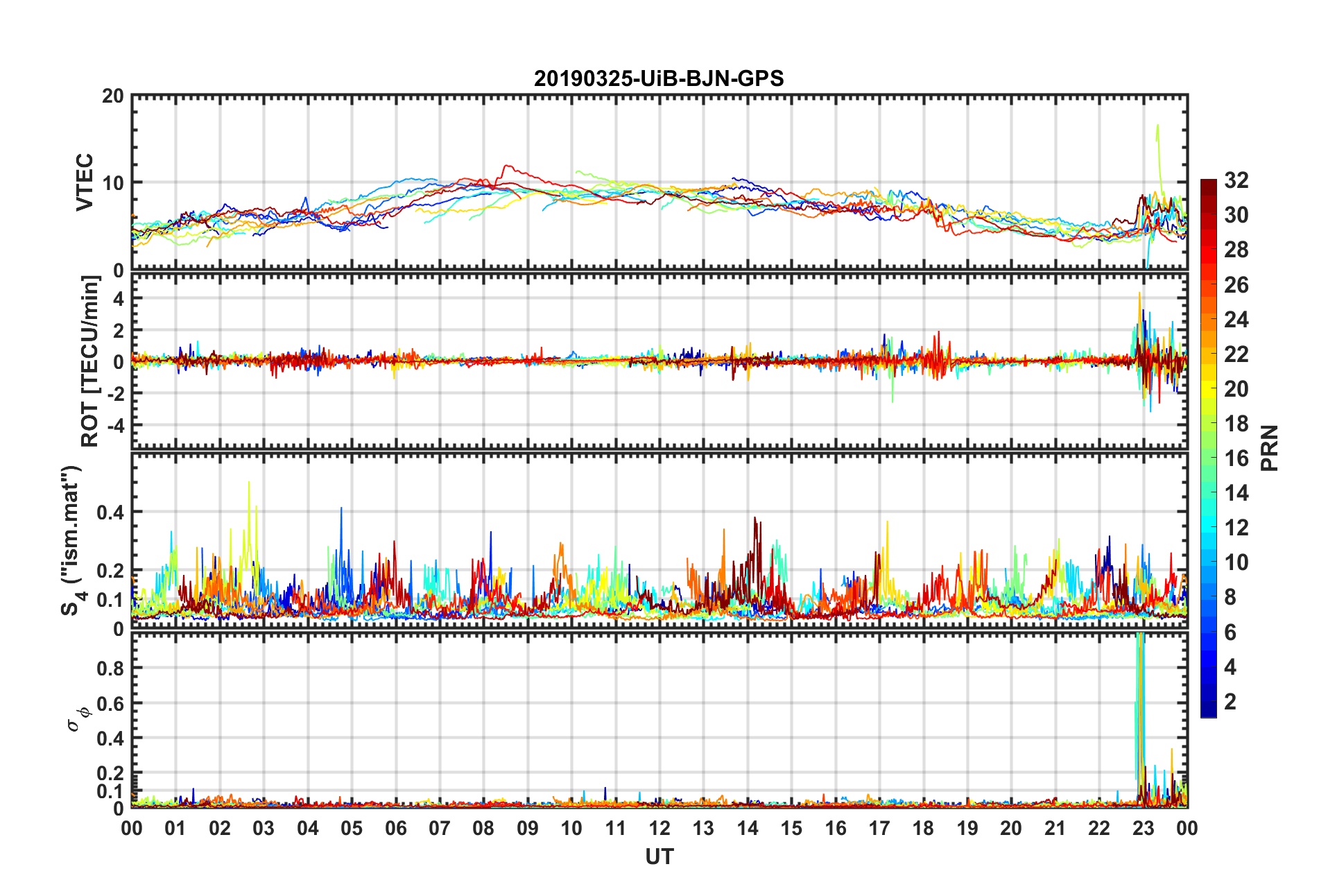
Task: Click the 17 hour tick on UT axis
Action: [x=879, y=829]
